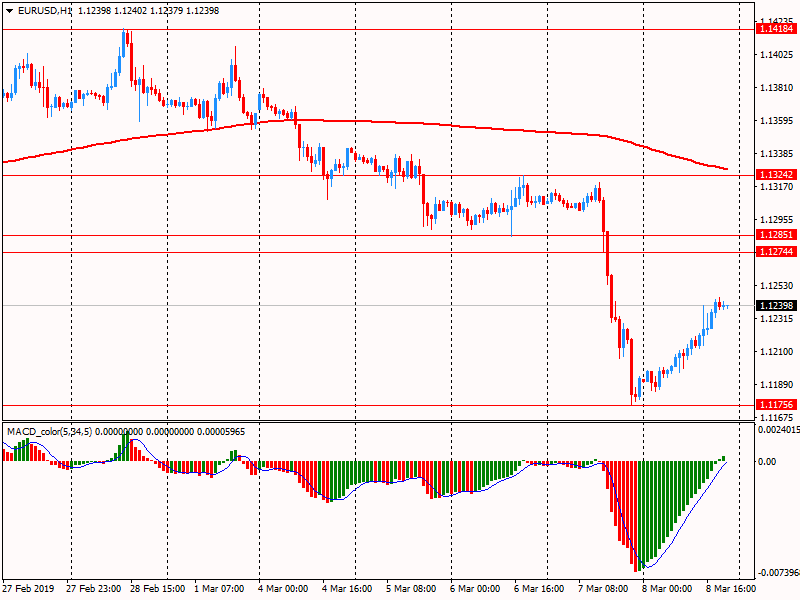Image resolution: width=800 pixels, height=600 pixels.
Task: Select the 1.12744 red price level label
Action: pos(776,252)
